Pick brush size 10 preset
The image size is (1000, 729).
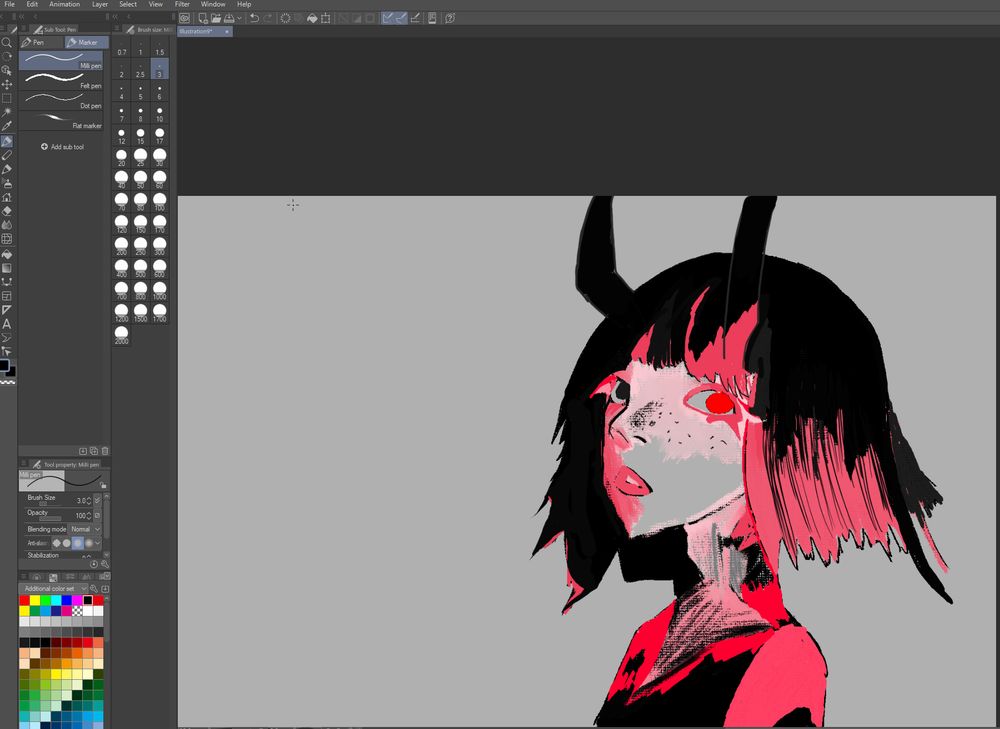point(159,114)
